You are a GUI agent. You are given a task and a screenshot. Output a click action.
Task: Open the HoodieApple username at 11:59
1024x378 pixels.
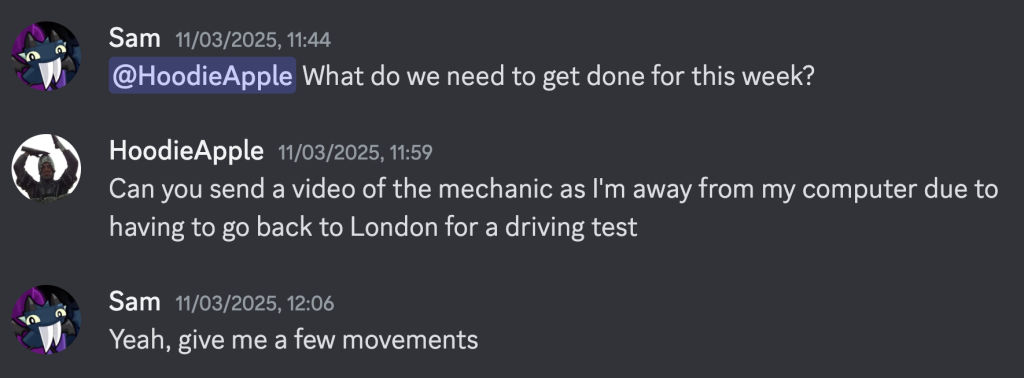pos(186,151)
